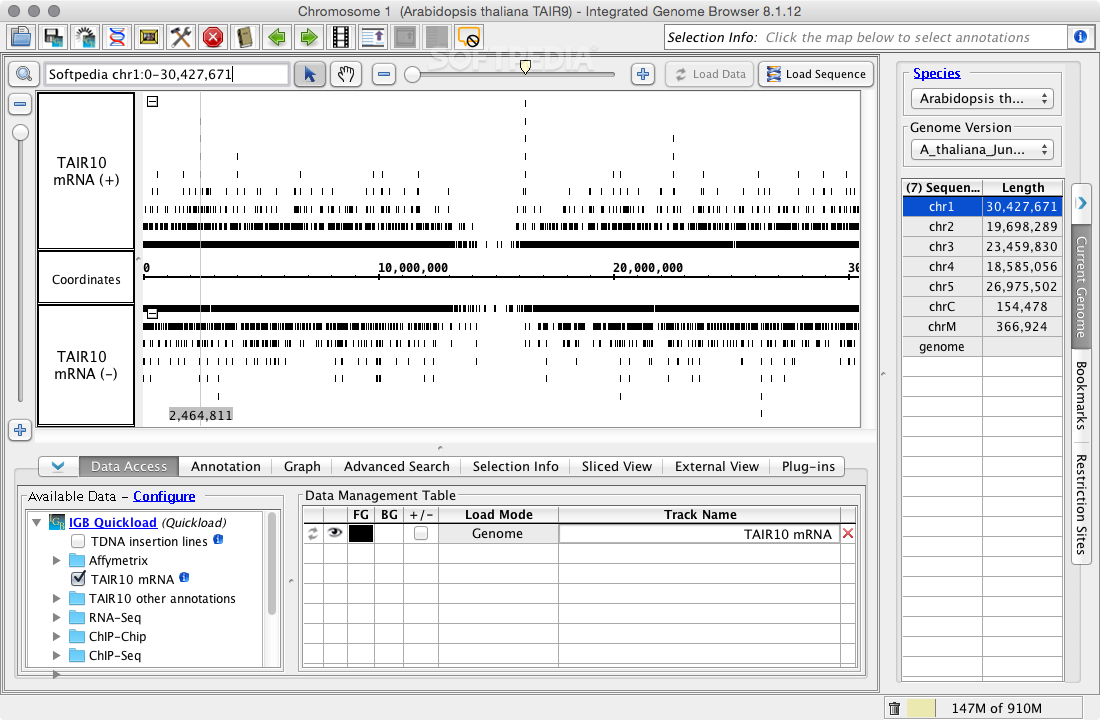
Task: Open the Advanced Search tab
Action: coord(397,466)
